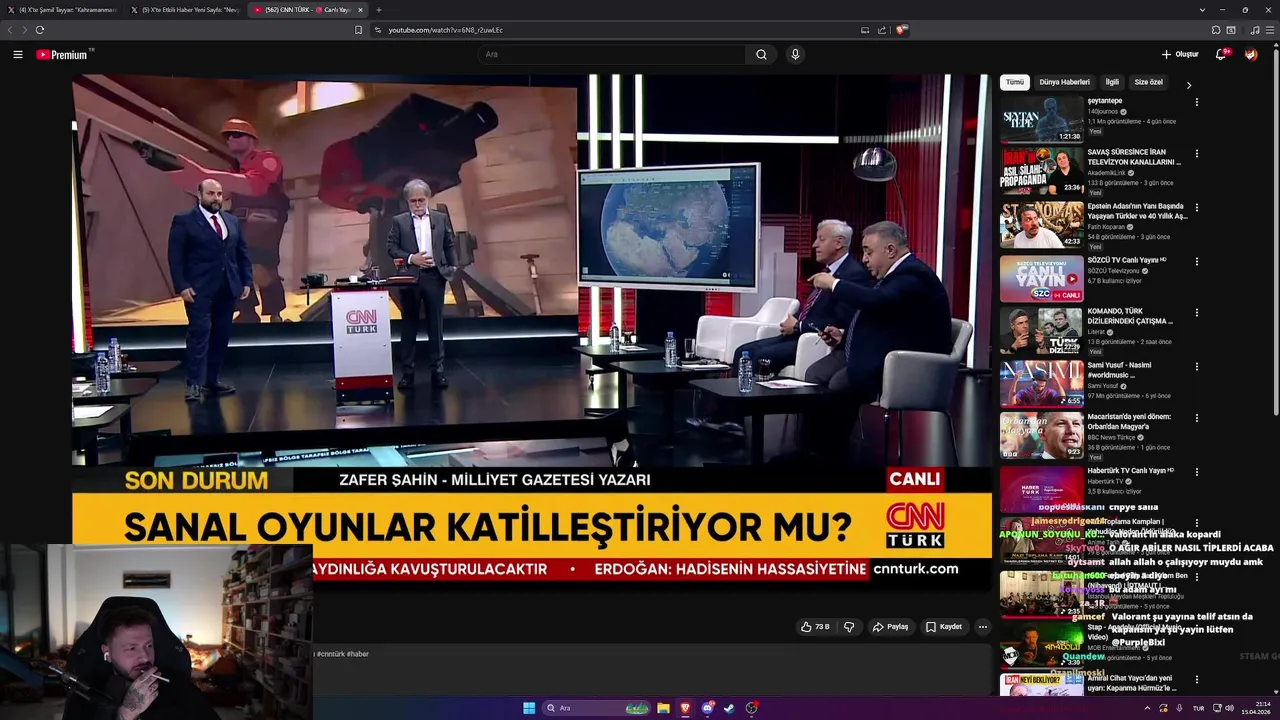The width and height of the screenshot is (1280, 720).
Task: Open options menu for SAVAŞ SÜRESİNCE İRAN video
Action: [x=1196, y=154]
